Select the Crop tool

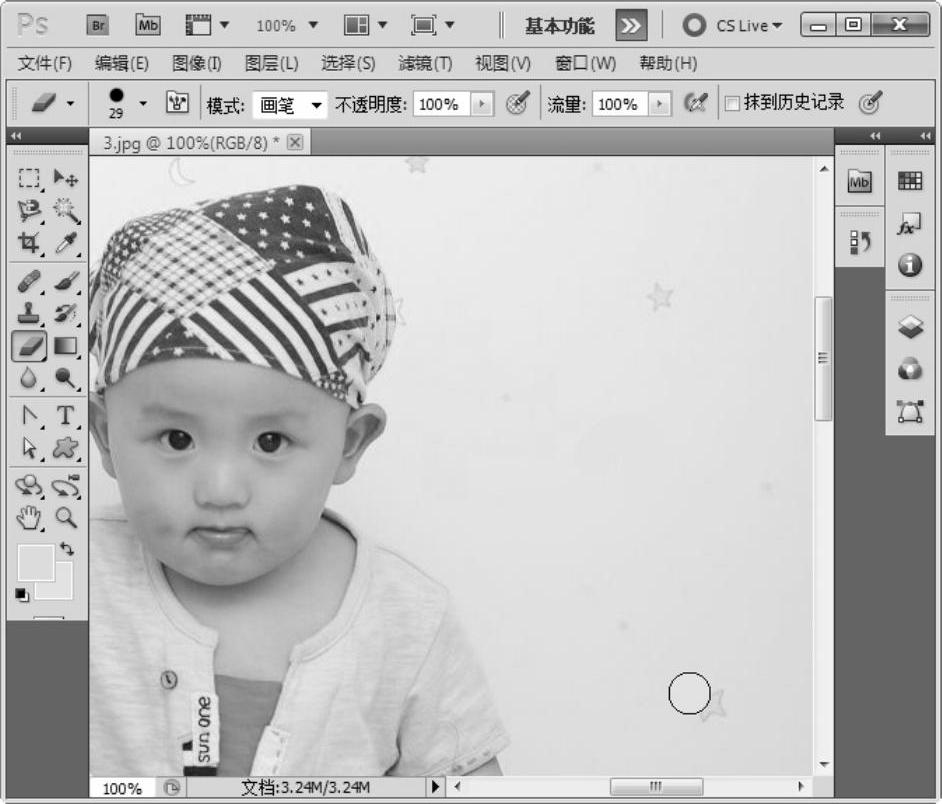(30, 243)
